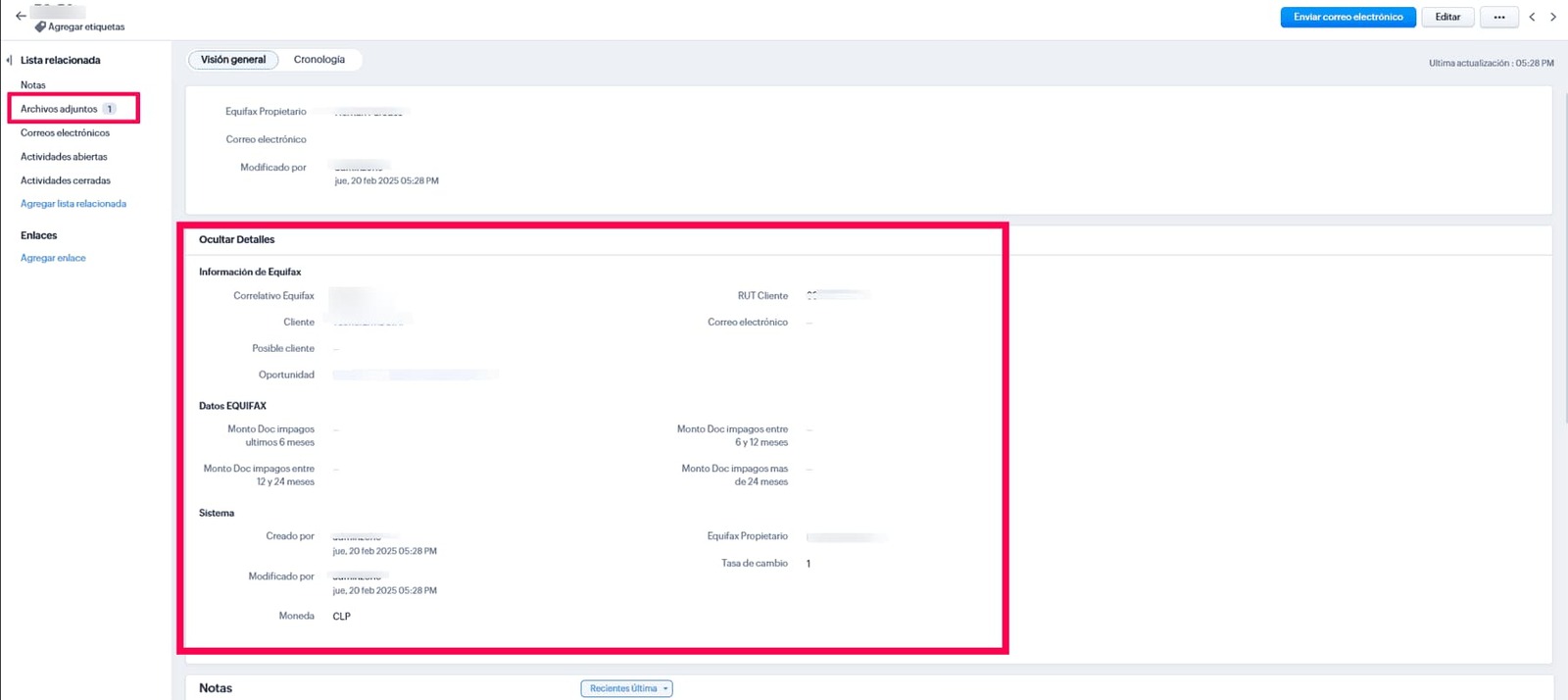1568x700 pixels.
Task: Click Monto Doc impagos ultimos 6 meses label
Action: tap(271, 435)
